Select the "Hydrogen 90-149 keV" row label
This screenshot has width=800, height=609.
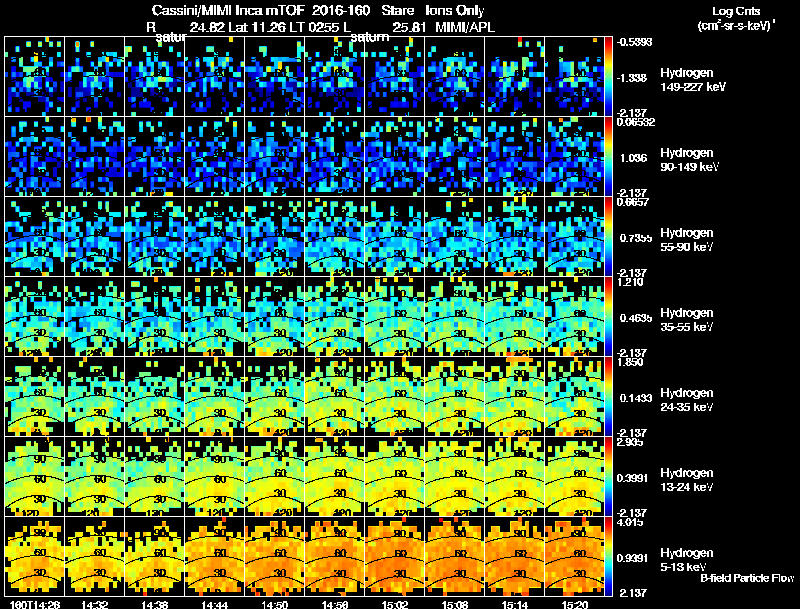coord(689,160)
